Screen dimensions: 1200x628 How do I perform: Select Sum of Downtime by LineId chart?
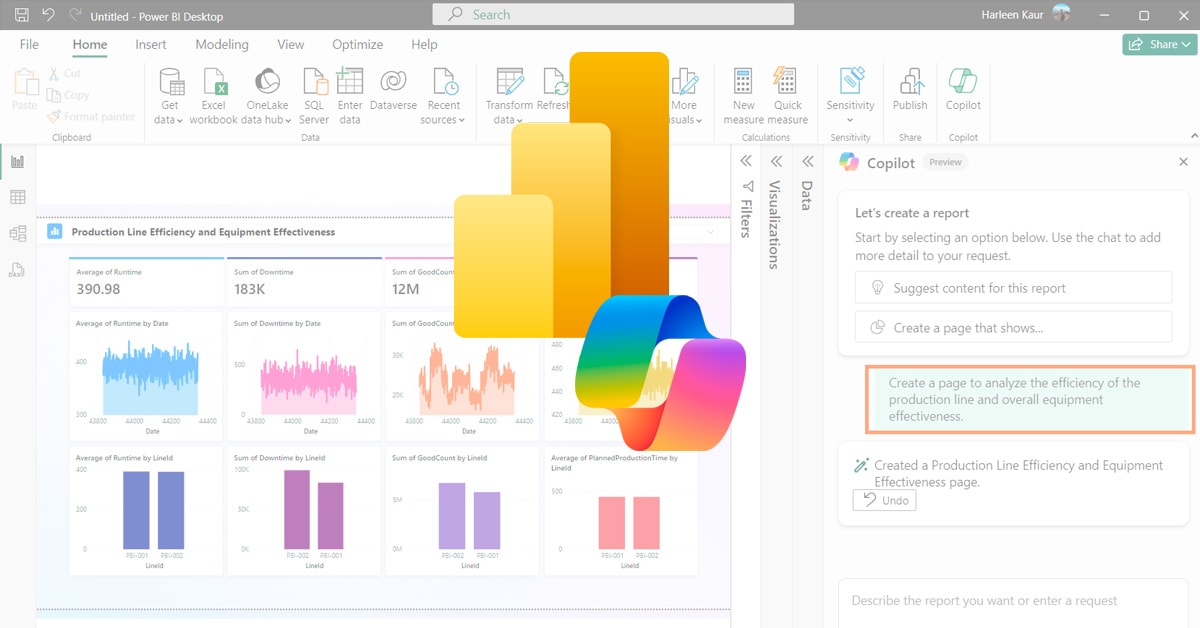(304, 511)
